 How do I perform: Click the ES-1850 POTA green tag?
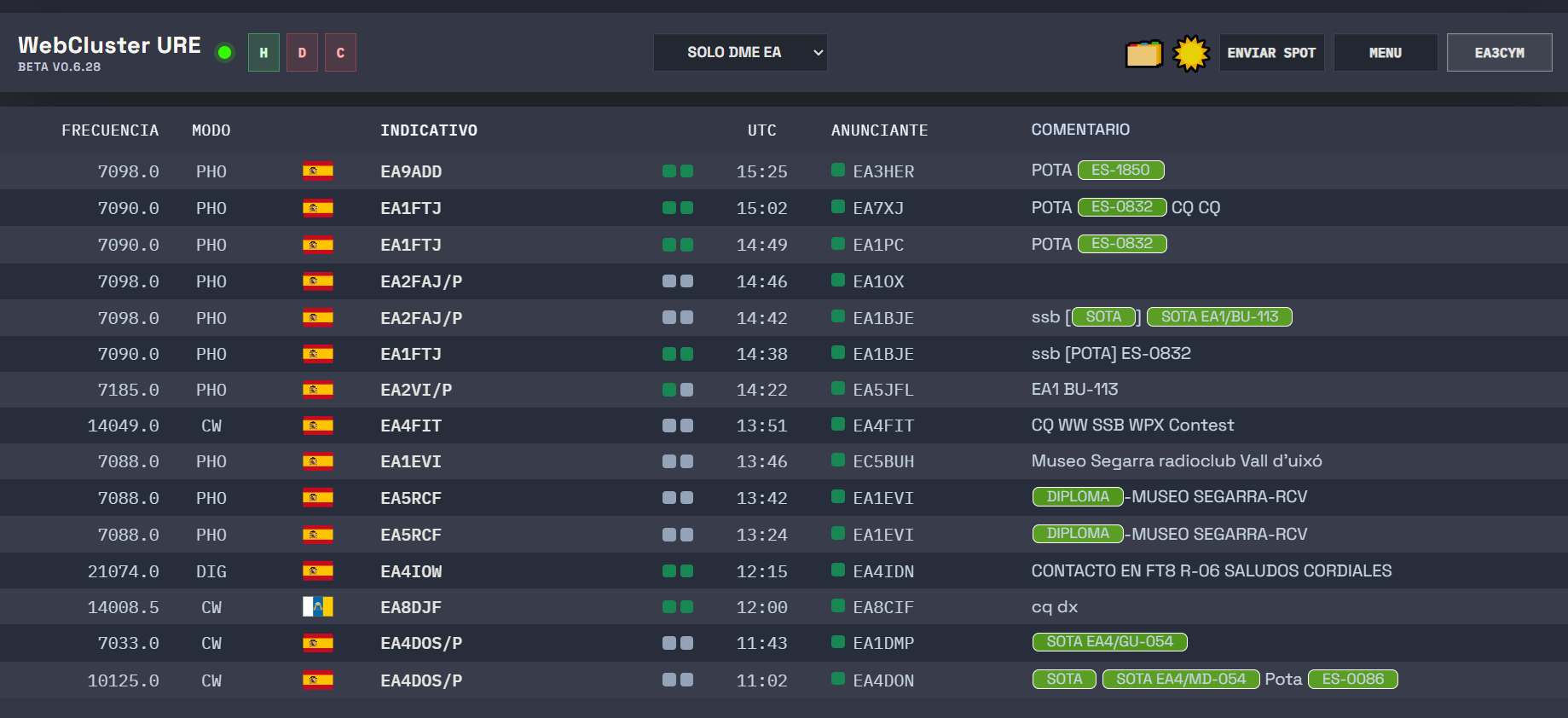(1120, 171)
